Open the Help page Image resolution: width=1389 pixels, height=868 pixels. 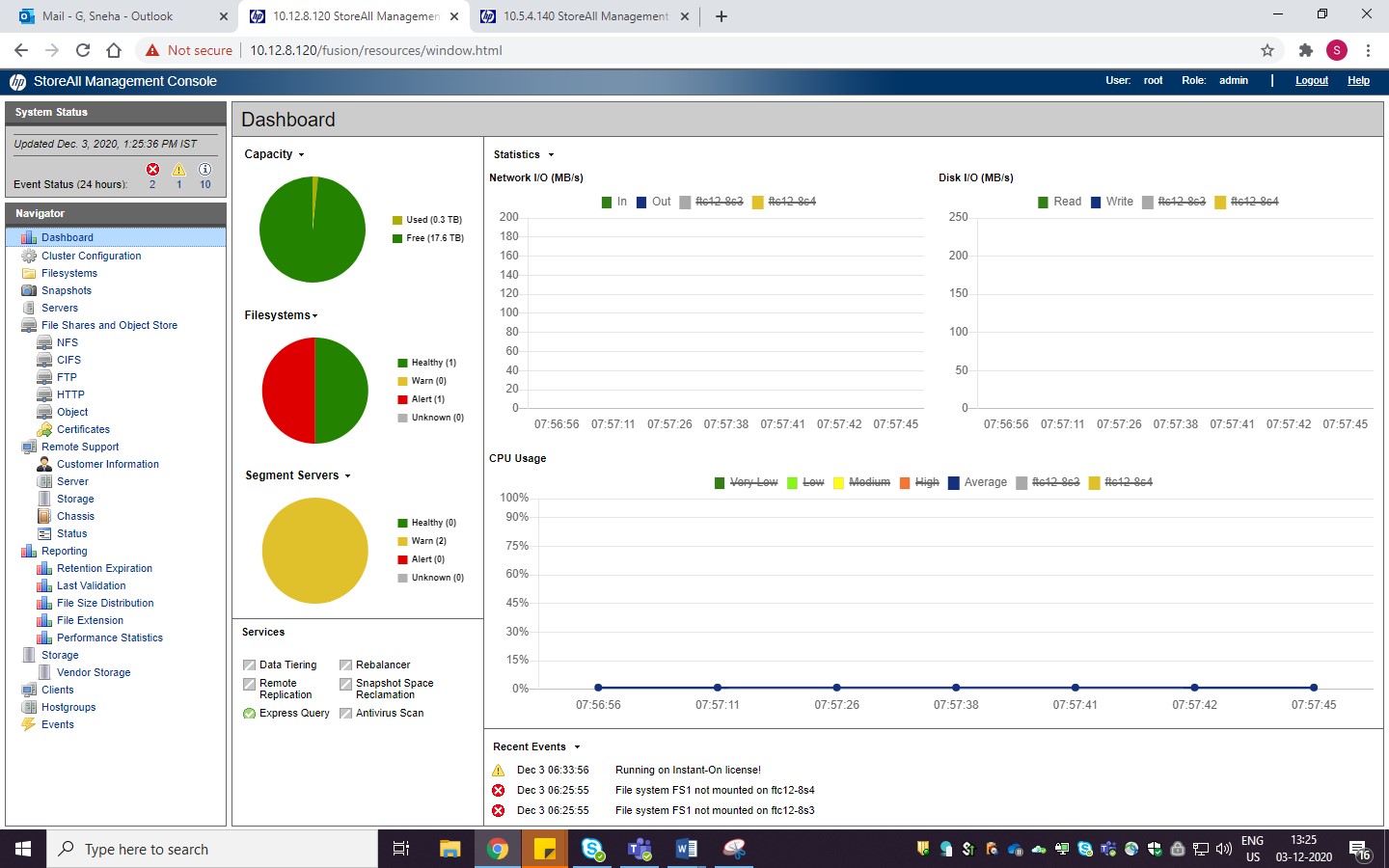pos(1358,81)
